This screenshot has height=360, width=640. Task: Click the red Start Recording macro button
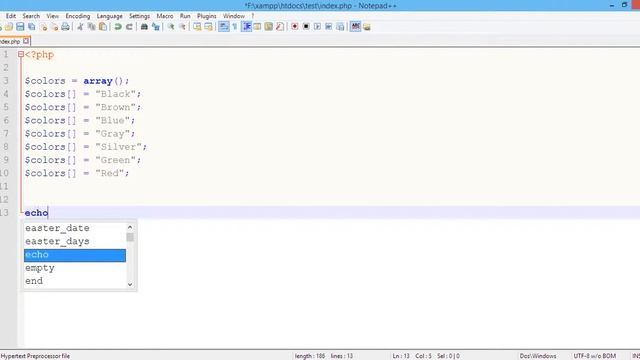294,27
